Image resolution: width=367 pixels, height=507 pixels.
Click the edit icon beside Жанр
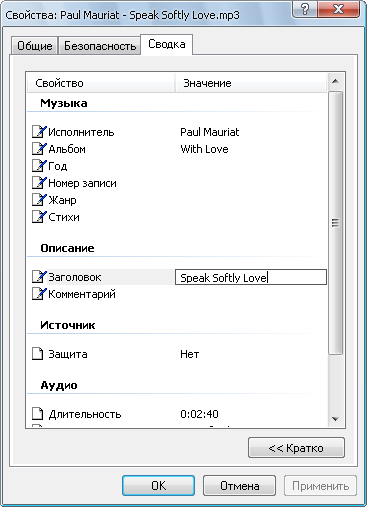pos(39,200)
